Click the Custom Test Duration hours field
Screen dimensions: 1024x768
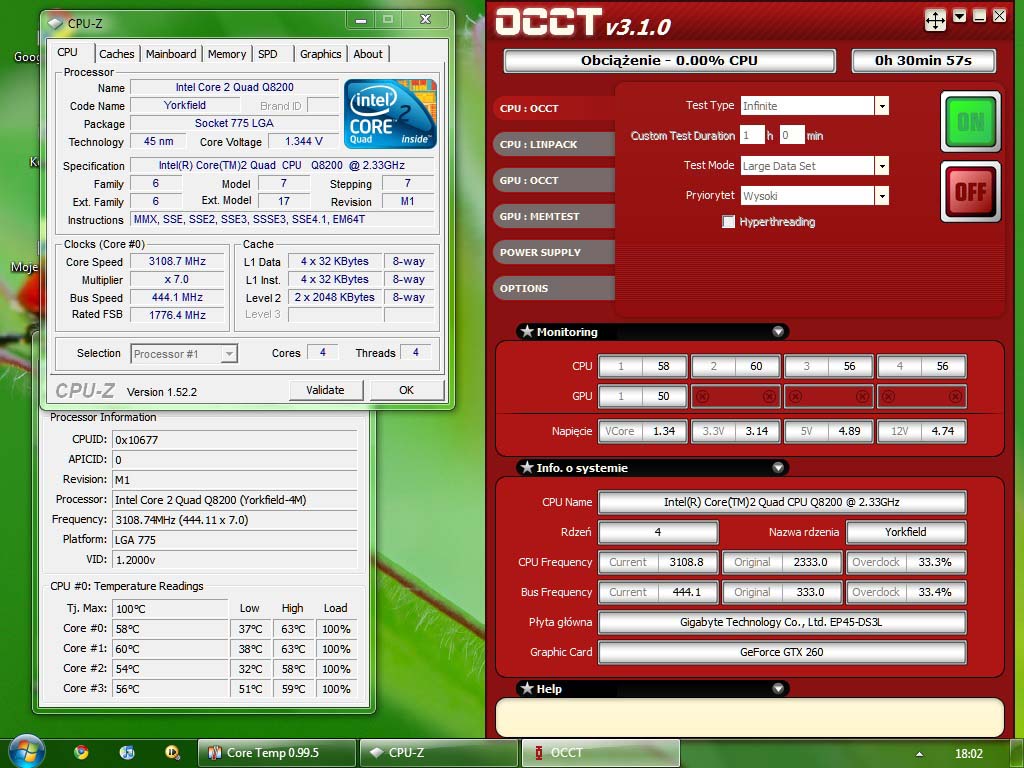click(x=752, y=135)
